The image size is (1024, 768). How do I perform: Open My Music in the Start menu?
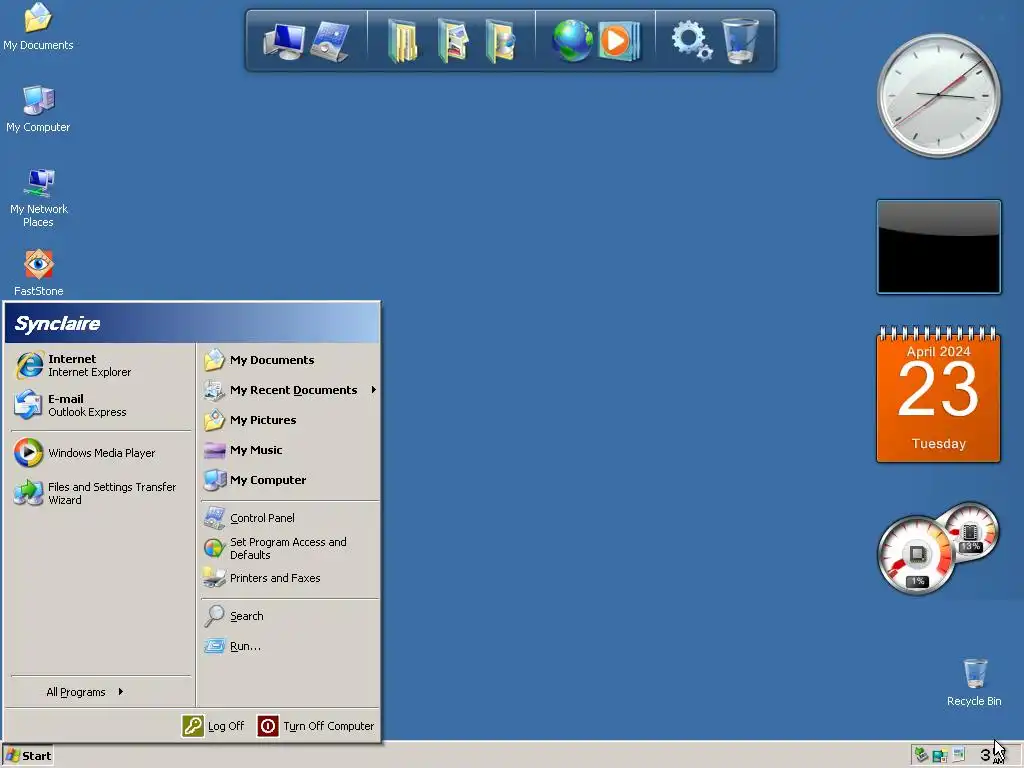(289, 450)
